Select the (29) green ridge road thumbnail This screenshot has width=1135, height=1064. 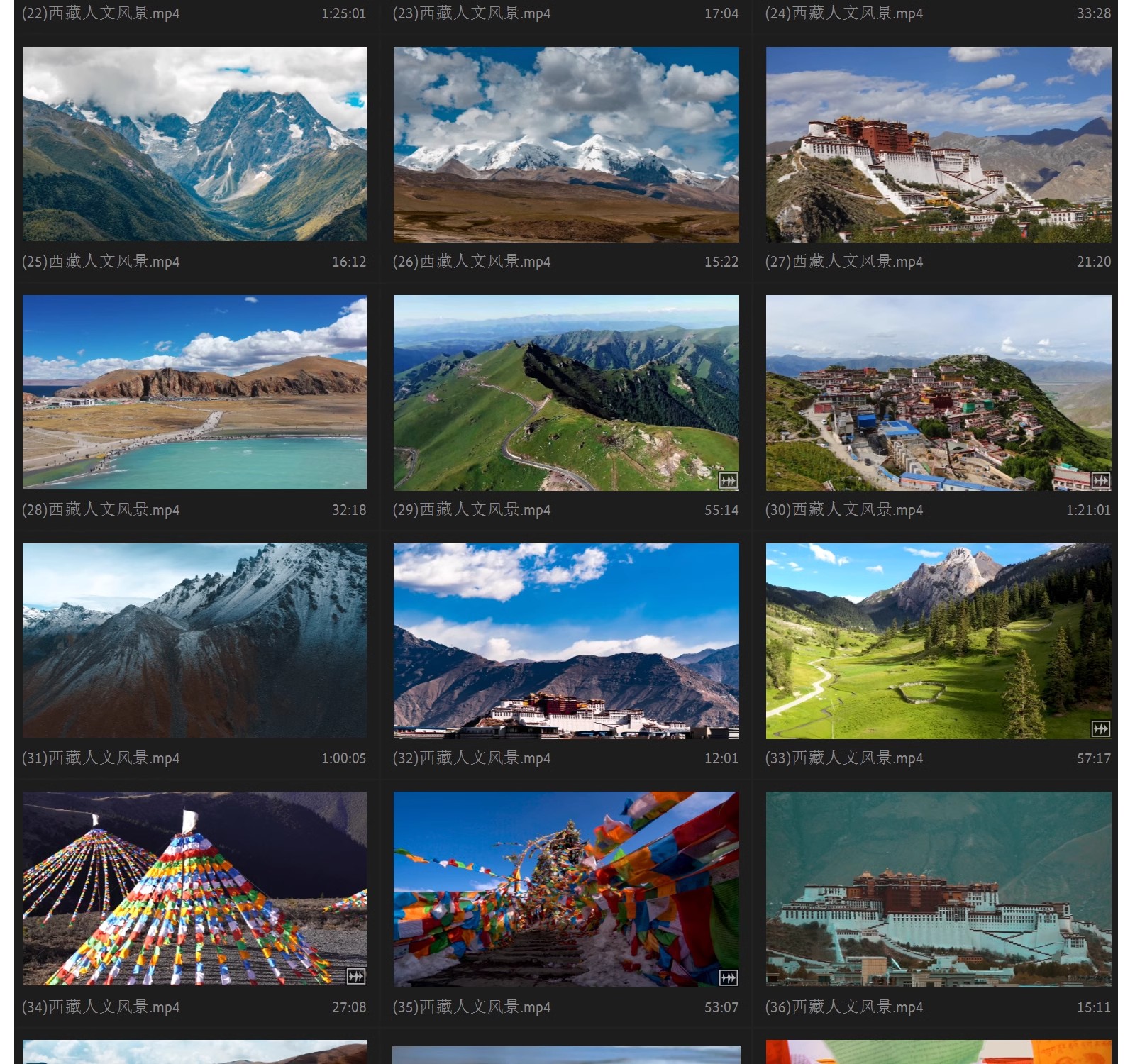(566, 393)
